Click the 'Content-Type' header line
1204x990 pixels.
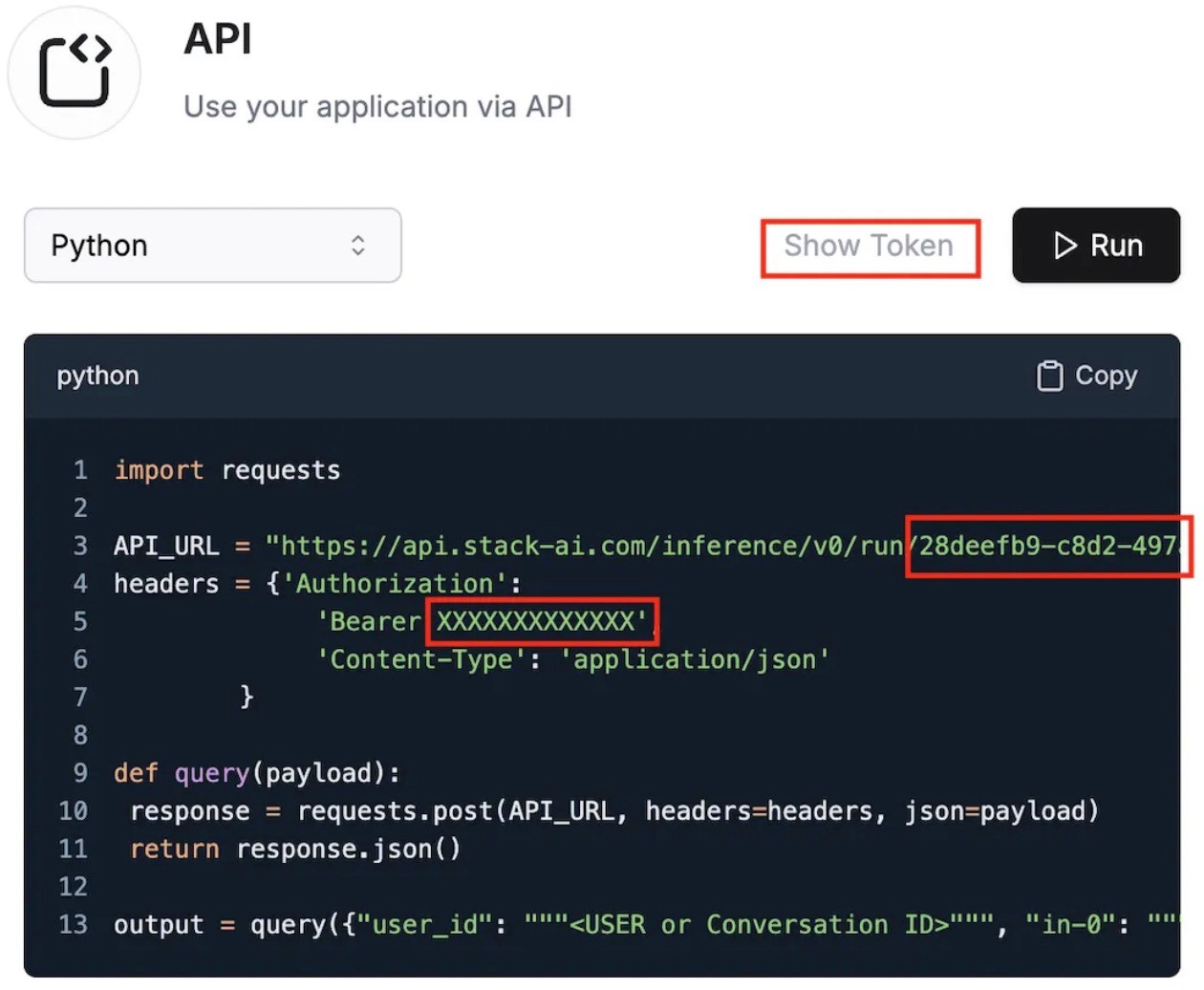pos(573,659)
